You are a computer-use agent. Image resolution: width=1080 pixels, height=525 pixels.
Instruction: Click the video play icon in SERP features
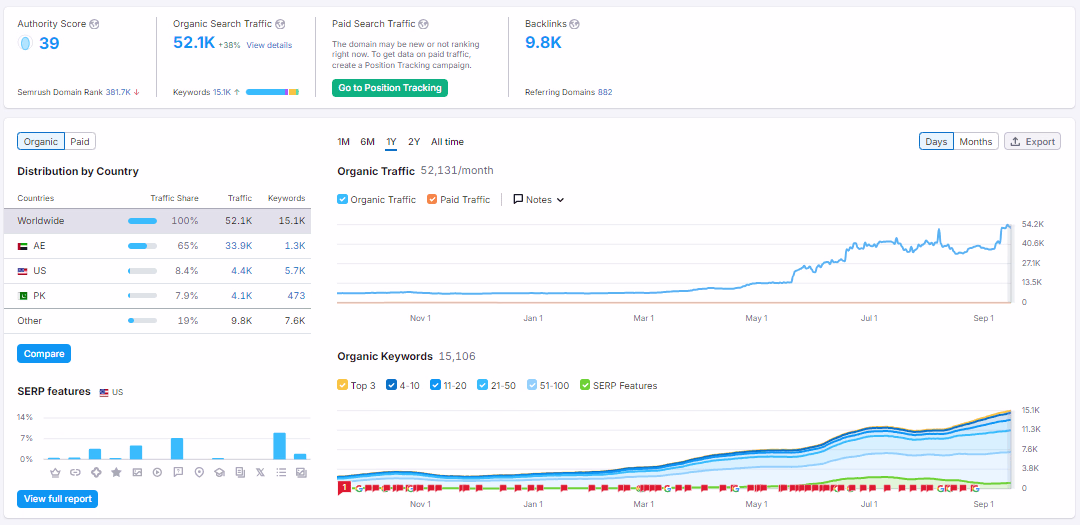(157, 472)
